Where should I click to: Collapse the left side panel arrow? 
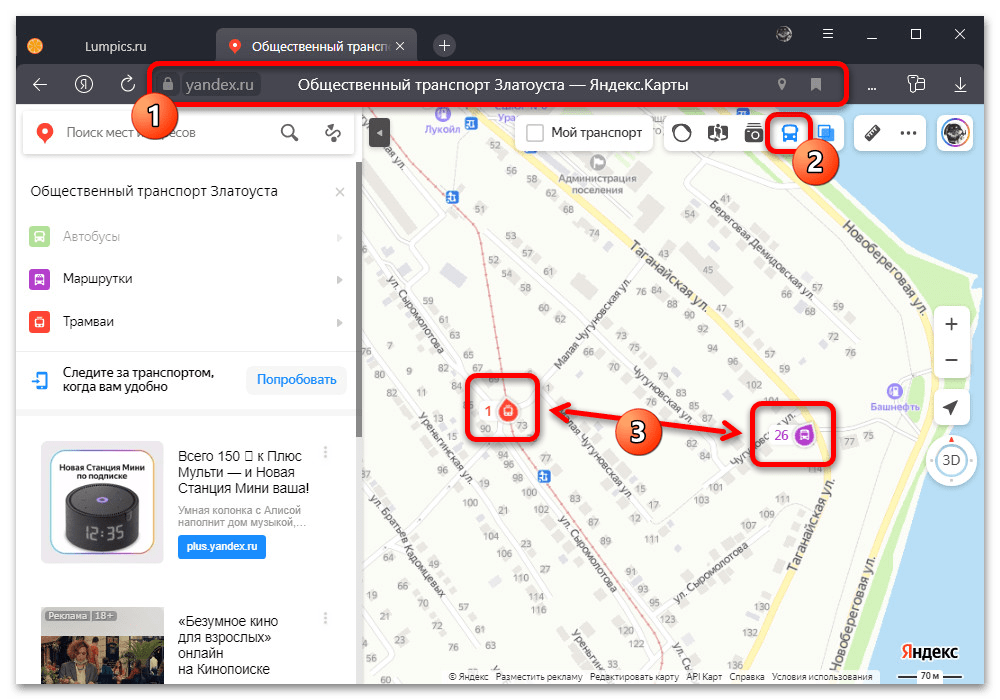(x=377, y=133)
